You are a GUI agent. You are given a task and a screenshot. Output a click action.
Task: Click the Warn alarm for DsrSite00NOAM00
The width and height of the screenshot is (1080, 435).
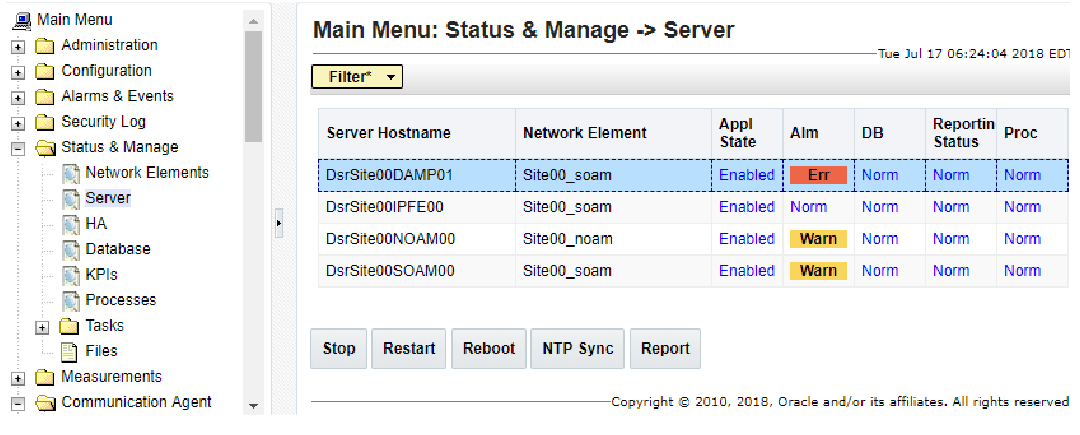coord(818,239)
